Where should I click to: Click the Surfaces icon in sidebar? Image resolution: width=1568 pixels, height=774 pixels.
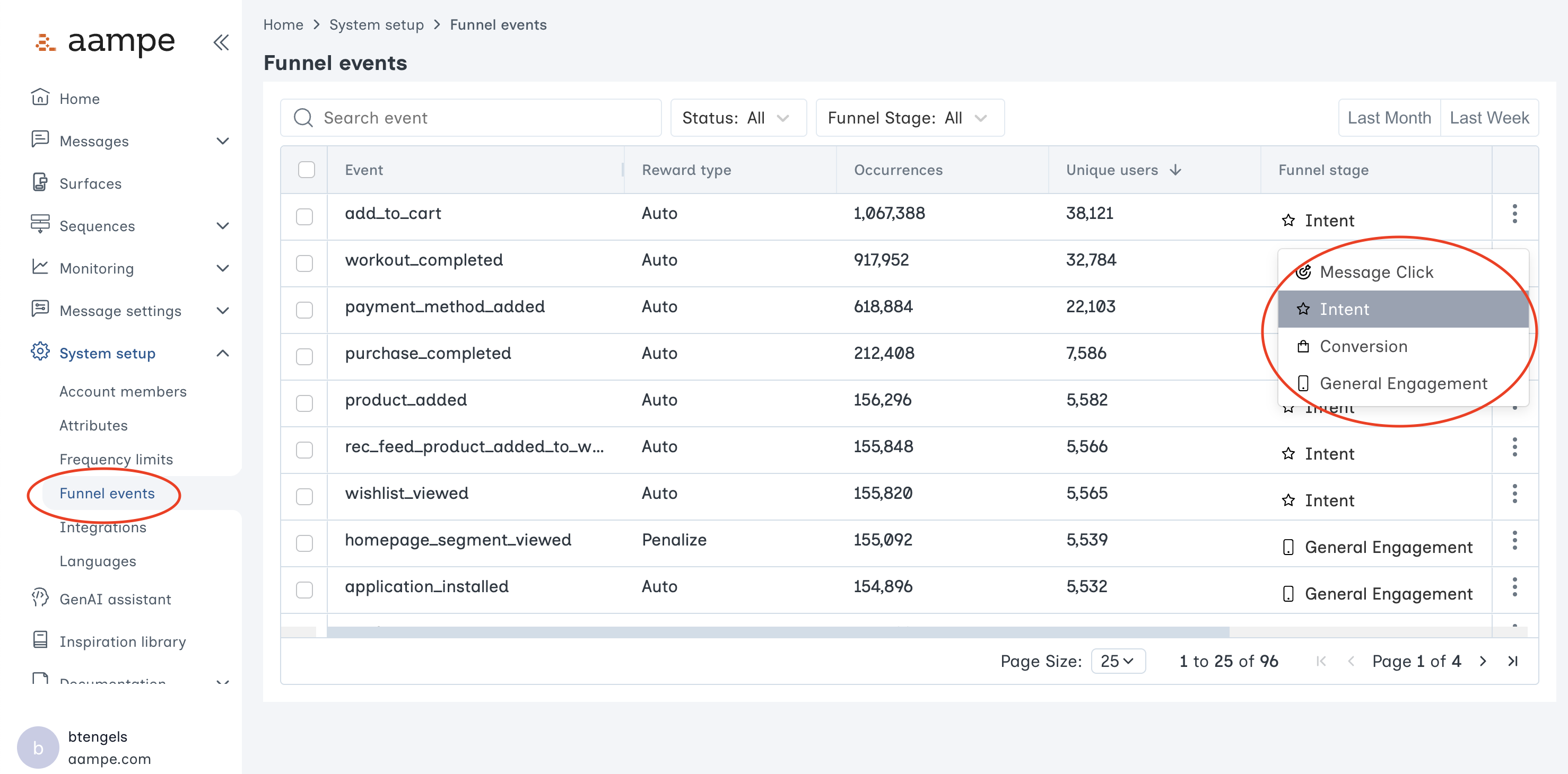(x=40, y=182)
